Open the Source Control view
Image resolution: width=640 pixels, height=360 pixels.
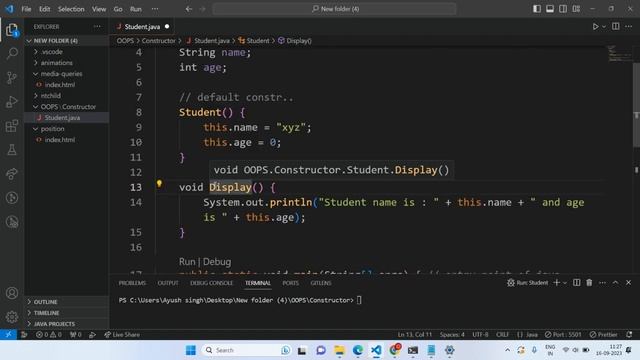coord(12,78)
